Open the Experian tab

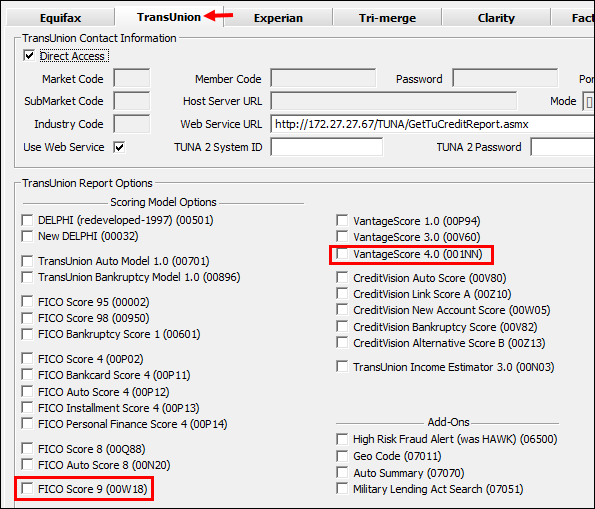point(278,18)
